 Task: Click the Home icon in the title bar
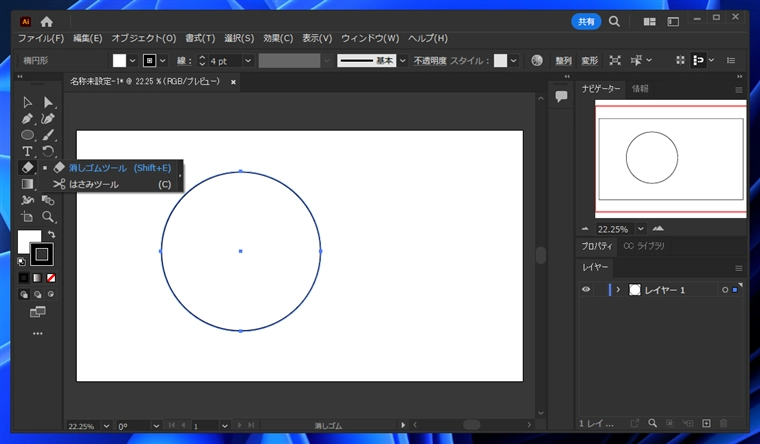point(47,21)
